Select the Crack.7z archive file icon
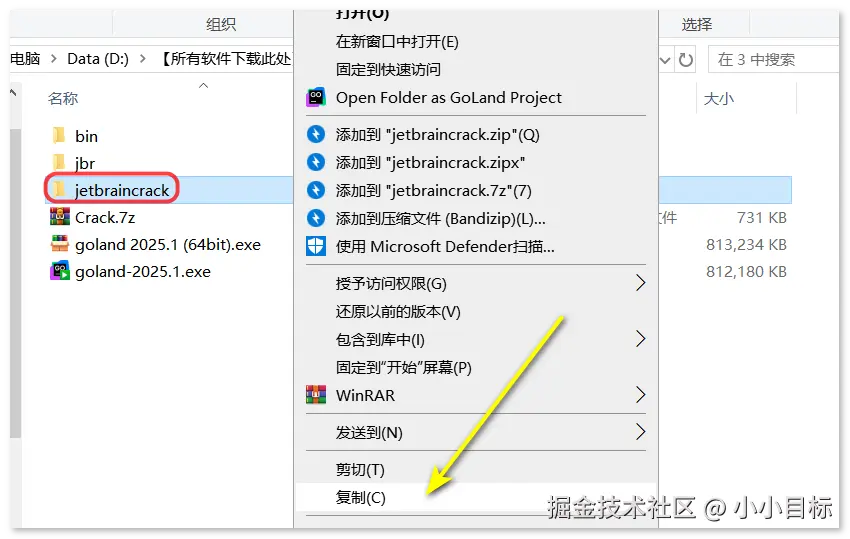 [60, 217]
